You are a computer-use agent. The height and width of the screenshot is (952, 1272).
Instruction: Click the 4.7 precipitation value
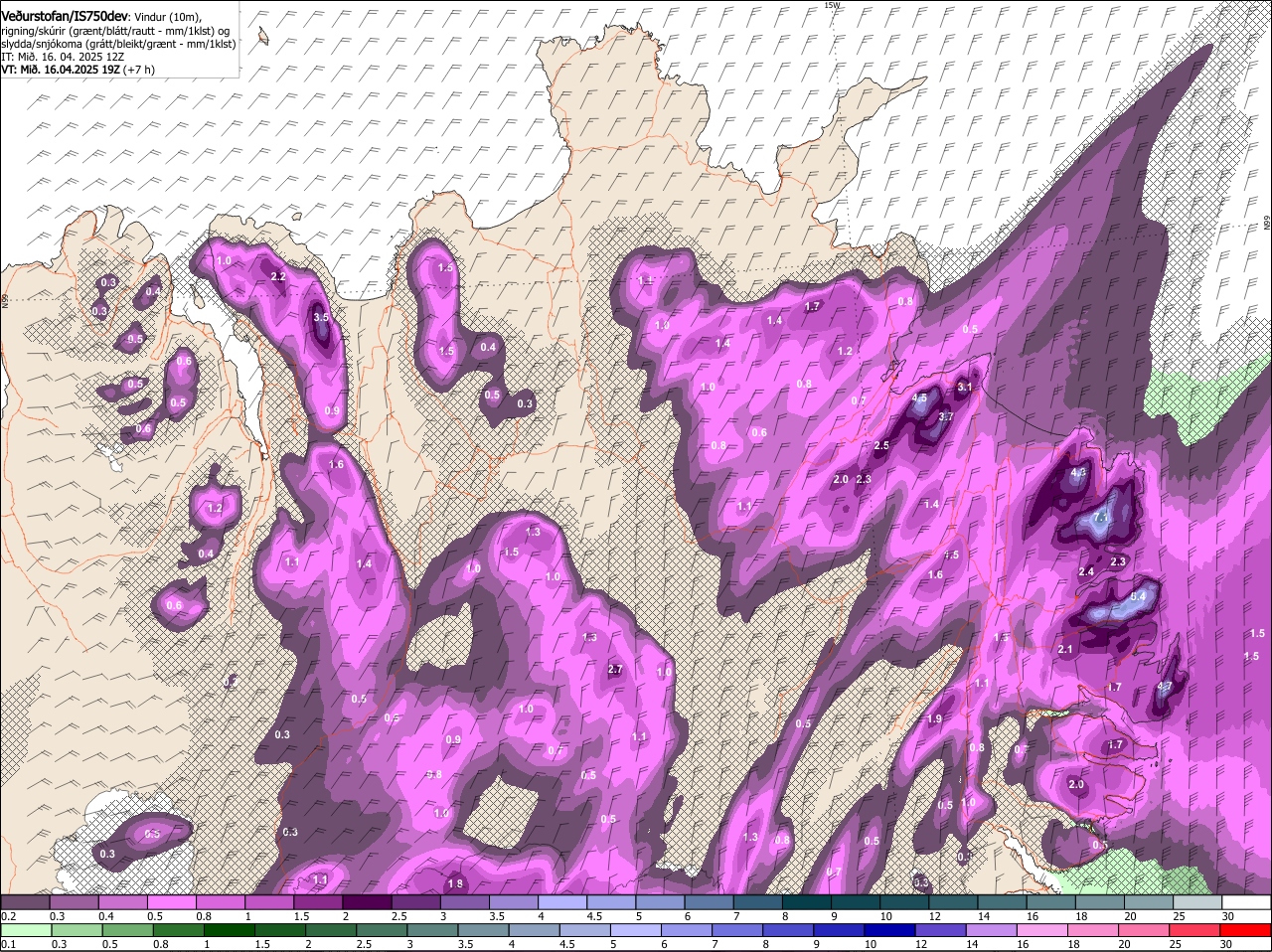point(1167,686)
